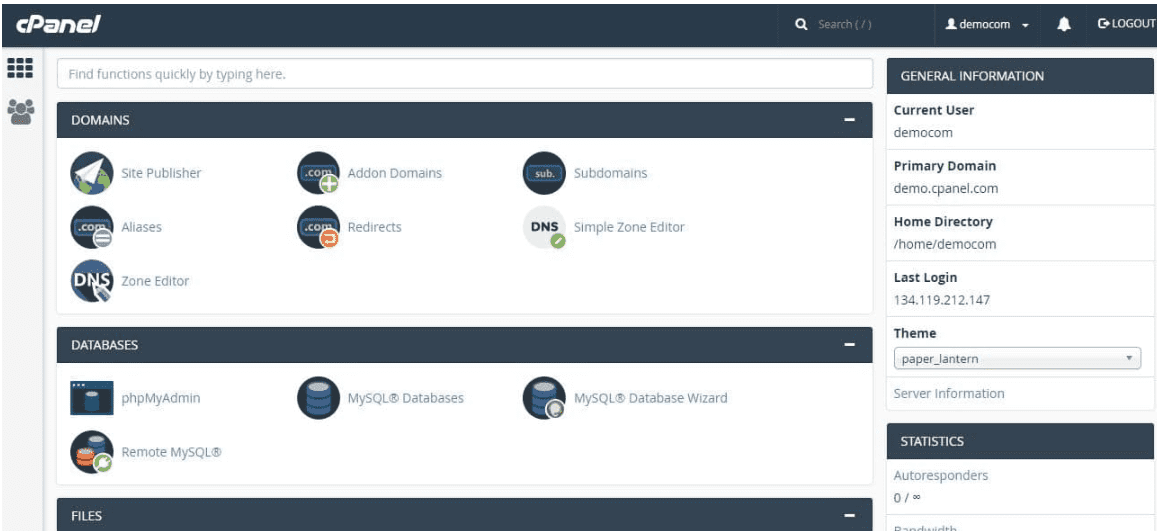Click the Autoresponders statistic label
The width and height of the screenshot is (1157, 531).
tap(941, 476)
